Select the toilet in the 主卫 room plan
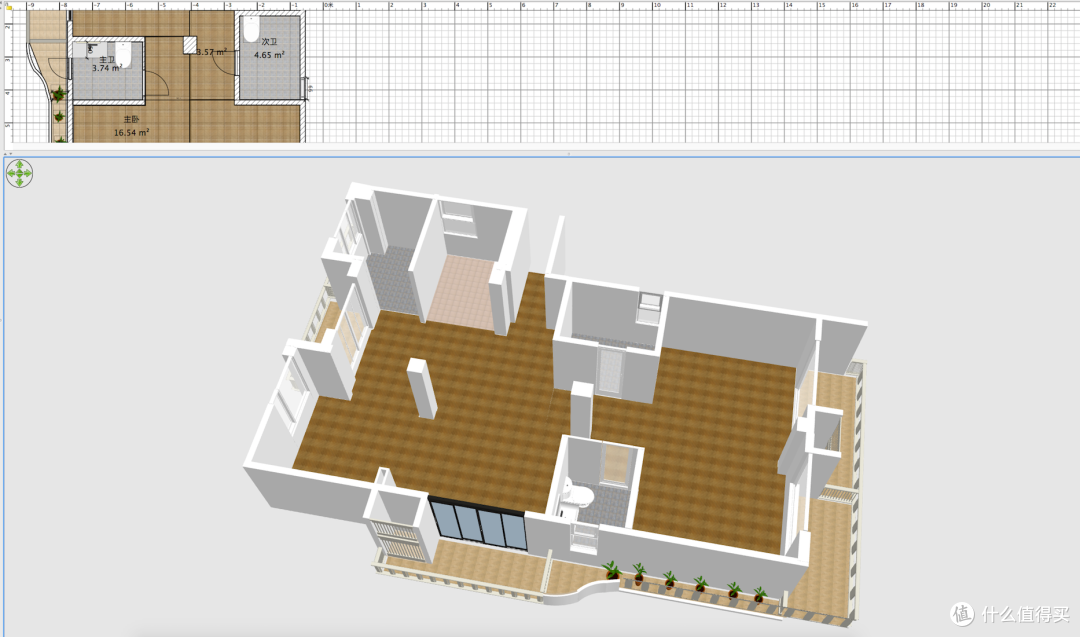This screenshot has width=1080, height=637. 123,55
